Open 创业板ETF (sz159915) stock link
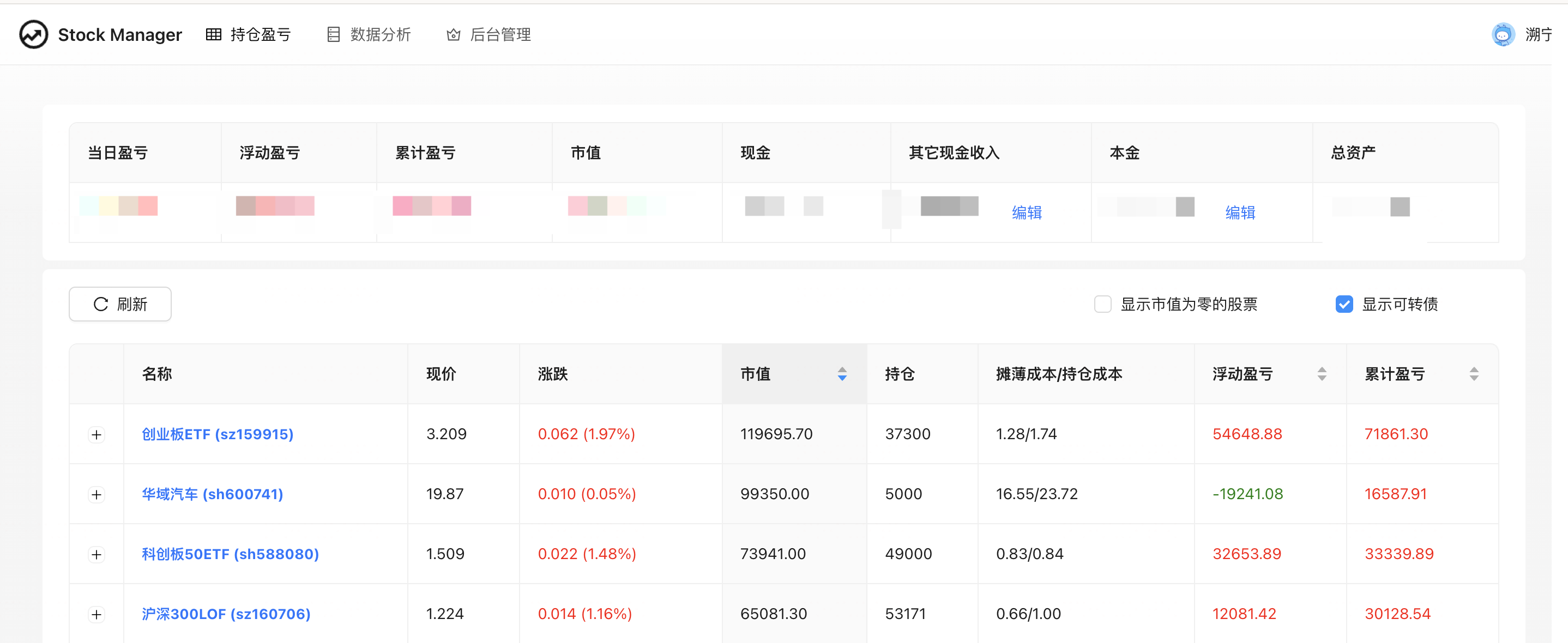This screenshot has height=643, width=1568. [218, 434]
